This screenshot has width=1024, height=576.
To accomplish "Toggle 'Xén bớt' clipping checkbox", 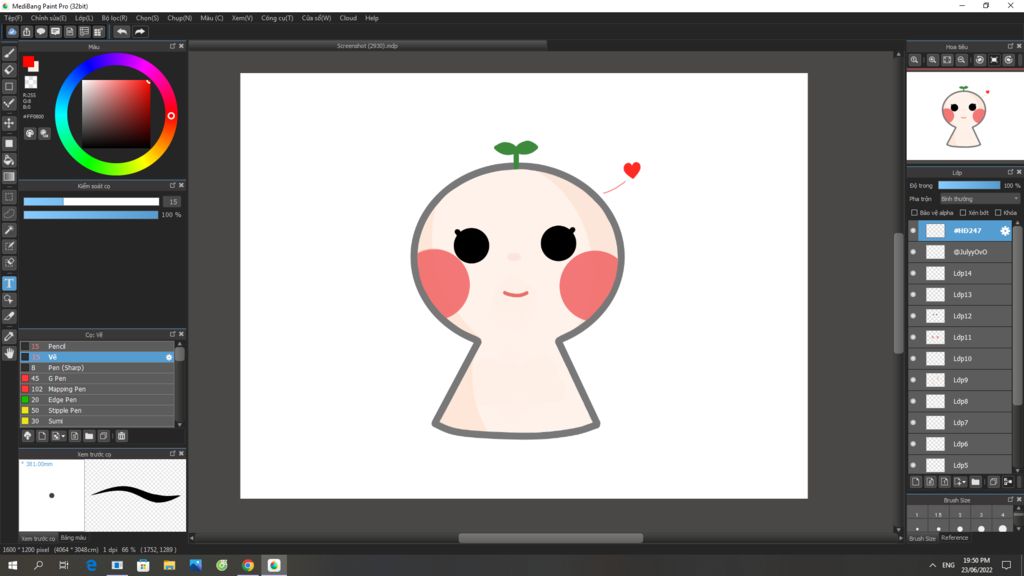I will tap(963, 213).
